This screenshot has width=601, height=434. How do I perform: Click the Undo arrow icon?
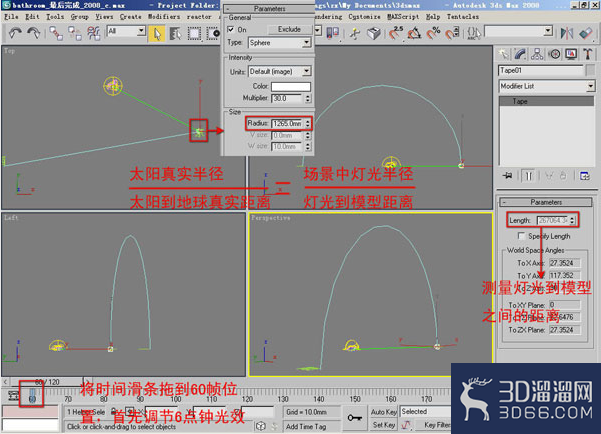point(15,33)
